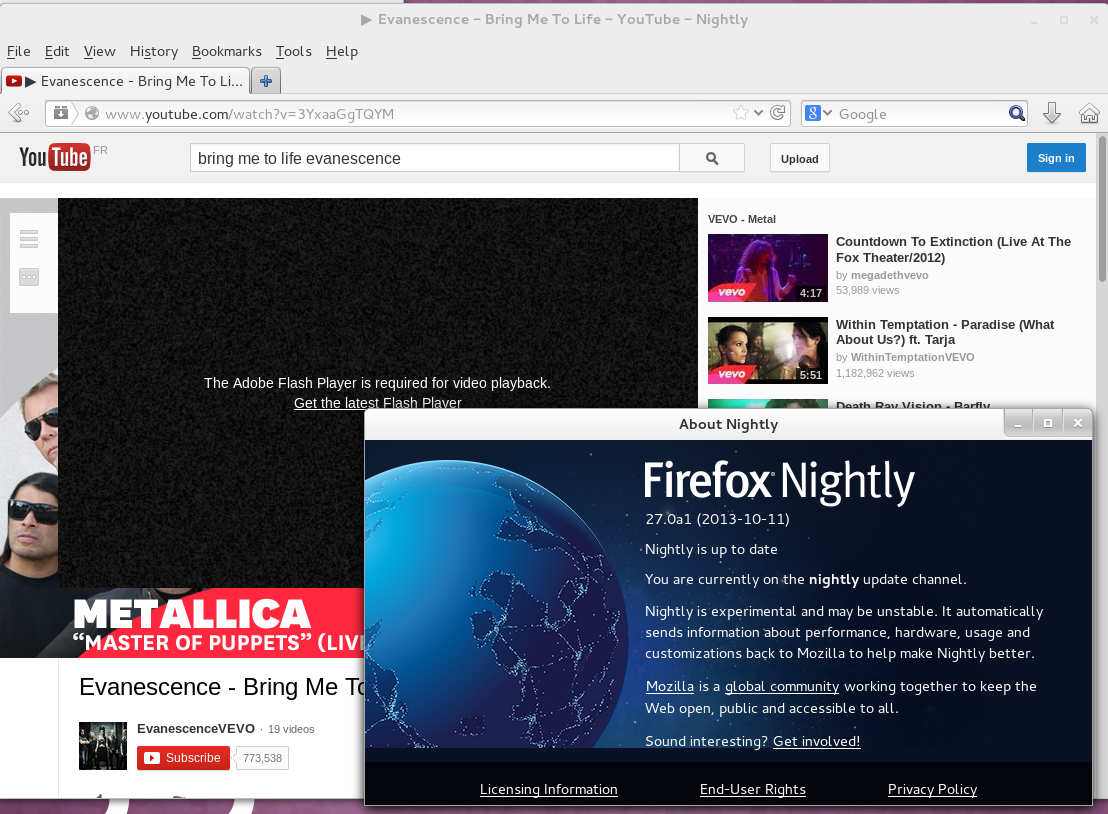This screenshot has width=1108, height=814.
Task: Open URL history dropdown arrow
Action: (759, 113)
